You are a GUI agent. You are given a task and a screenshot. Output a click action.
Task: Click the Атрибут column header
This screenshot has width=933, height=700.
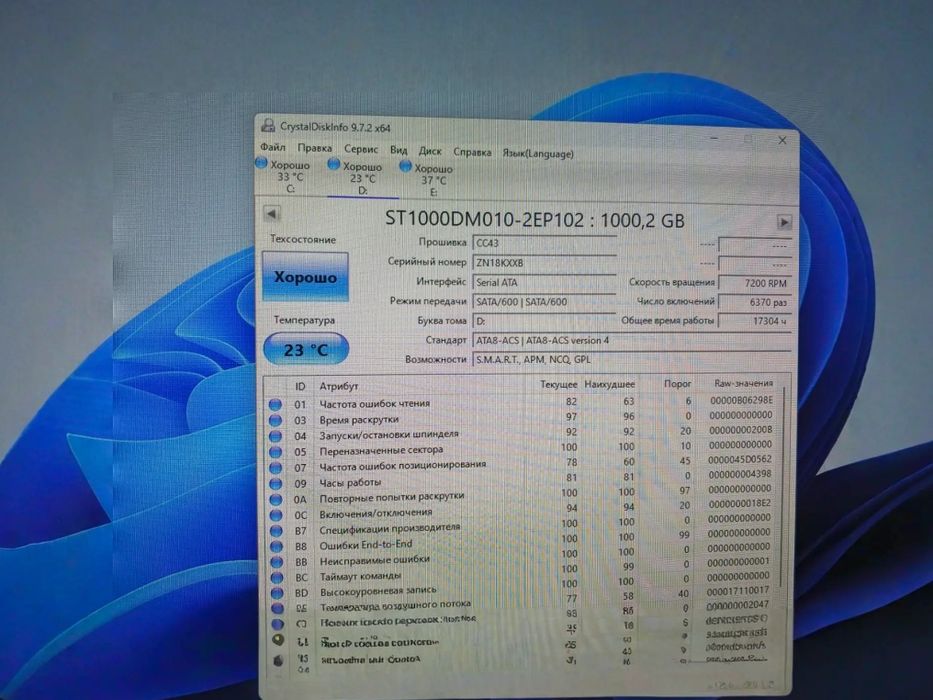[x=339, y=386]
